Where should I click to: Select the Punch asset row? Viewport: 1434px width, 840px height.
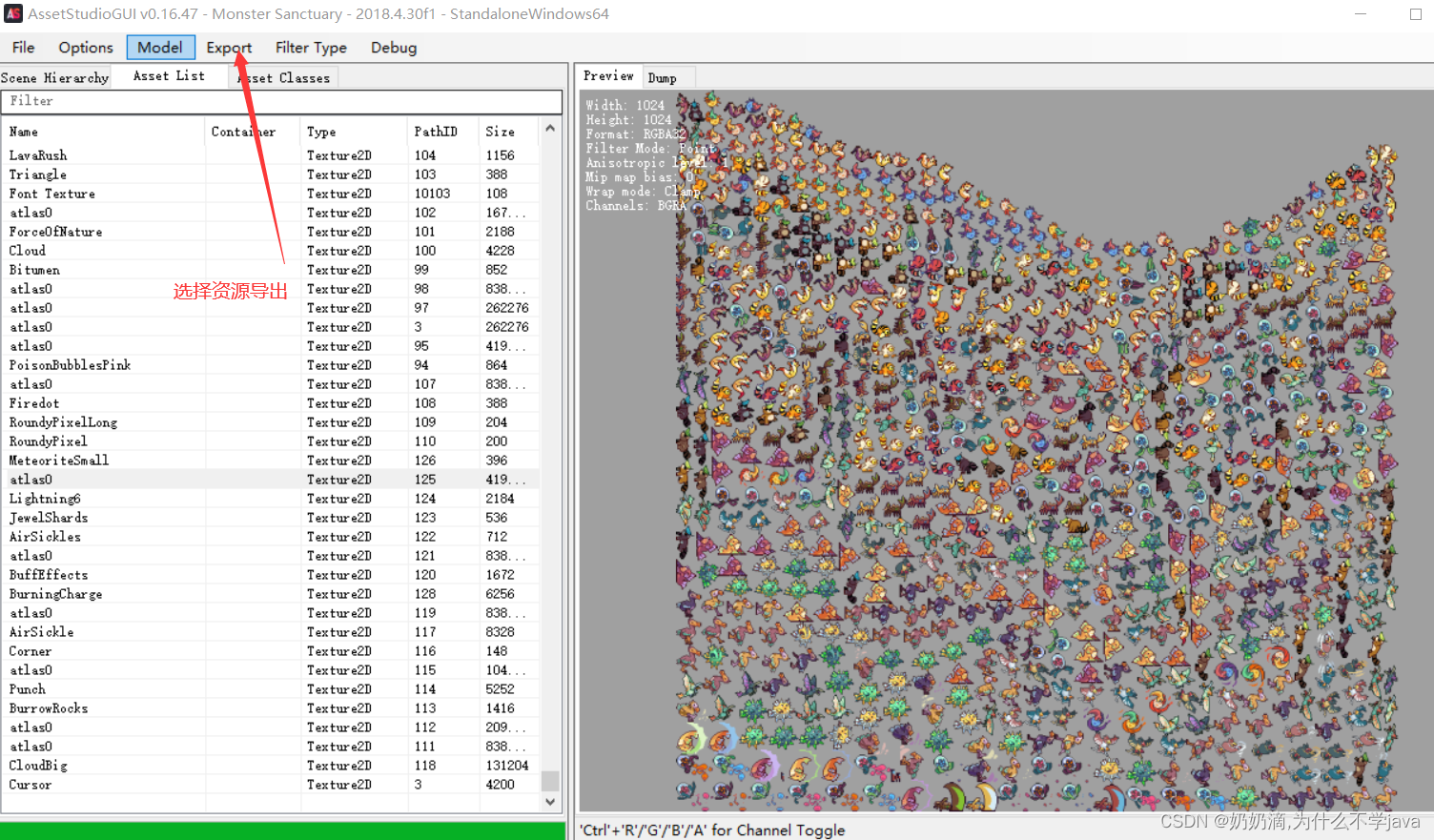pos(272,689)
